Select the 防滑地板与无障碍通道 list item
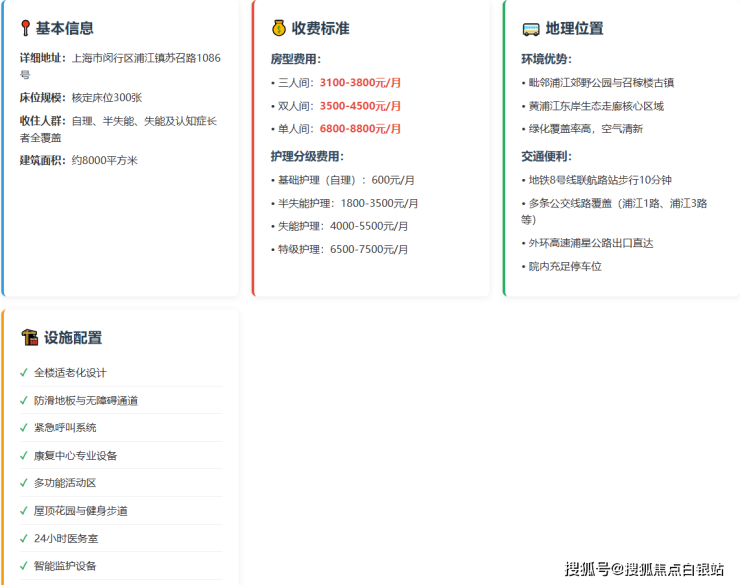The height and width of the screenshot is (585, 740). tap(86, 400)
